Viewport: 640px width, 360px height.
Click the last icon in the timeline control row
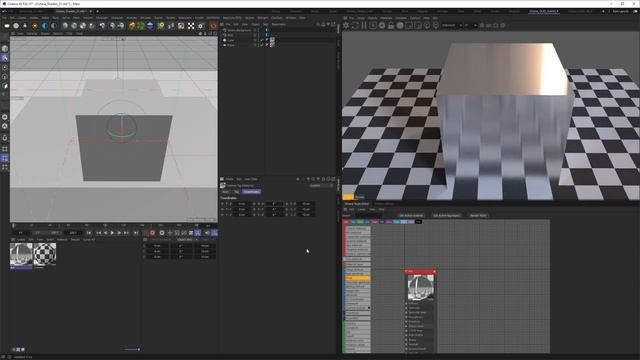[x=214, y=233]
